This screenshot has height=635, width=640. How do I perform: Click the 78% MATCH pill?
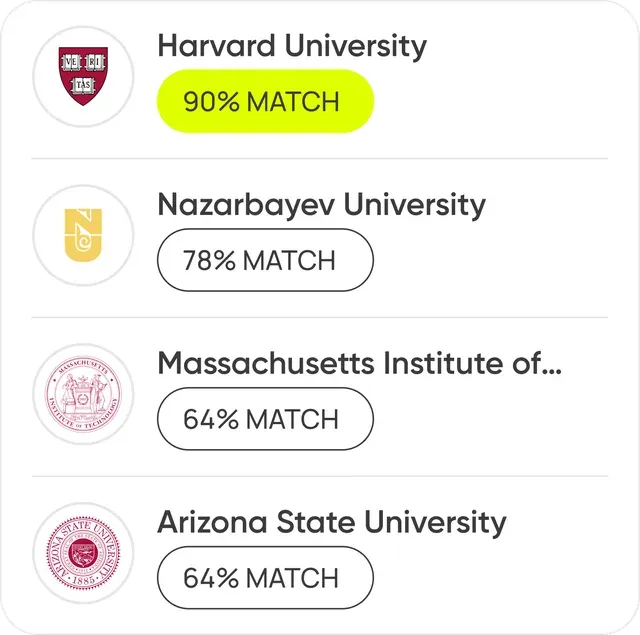coord(265,260)
